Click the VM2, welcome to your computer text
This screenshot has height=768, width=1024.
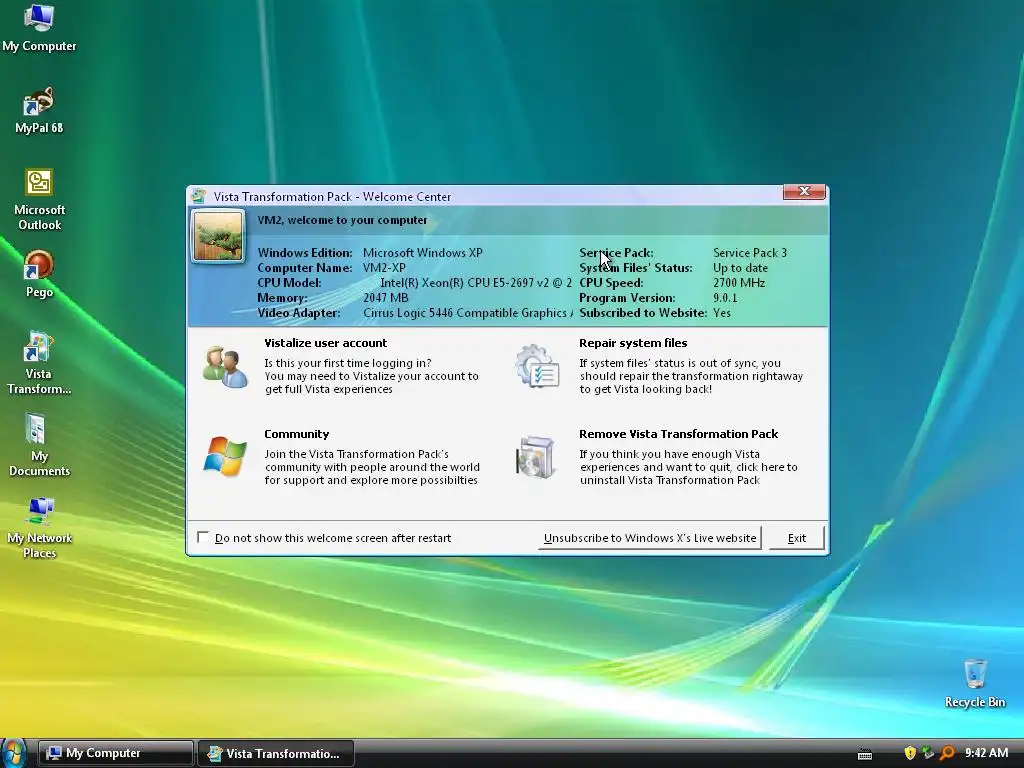point(342,220)
